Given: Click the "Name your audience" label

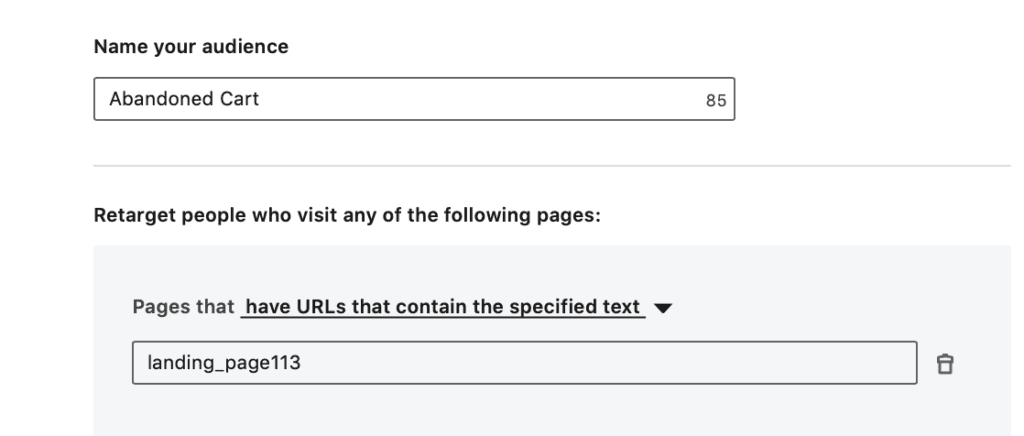Looking at the screenshot, I should (190, 47).
